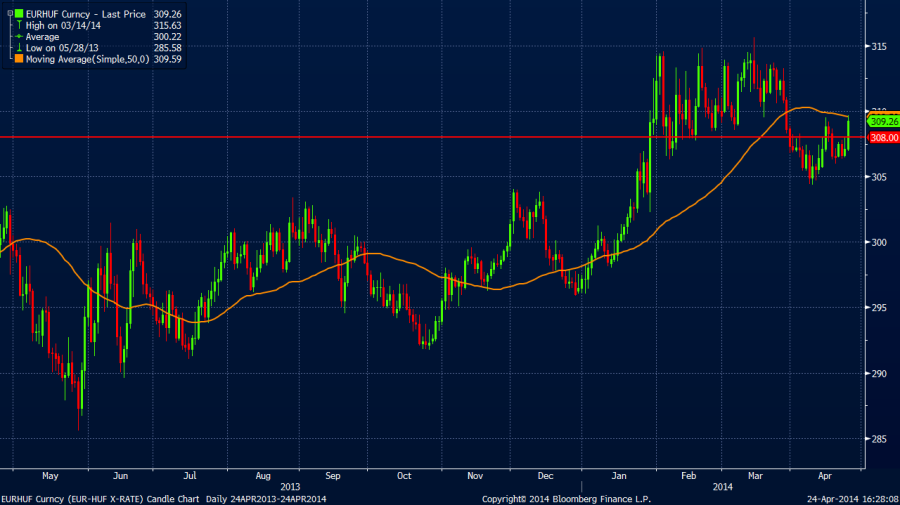Select the red 308.00 price level tag
900x505 pixels.
click(x=880, y=138)
